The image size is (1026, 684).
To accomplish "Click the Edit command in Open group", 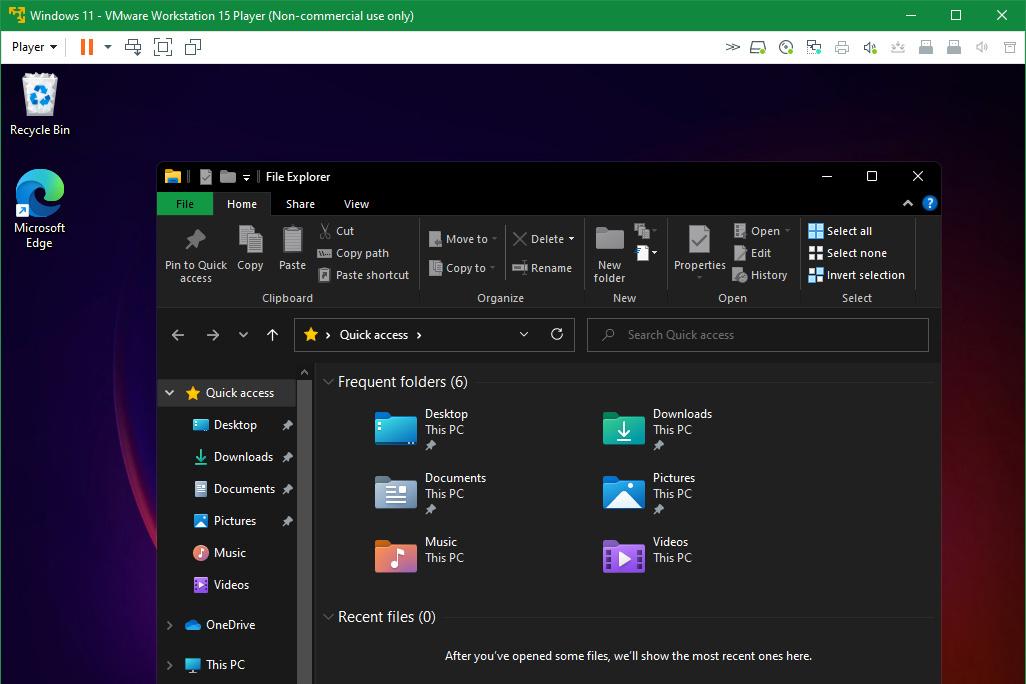I will (x=752, y=253).
